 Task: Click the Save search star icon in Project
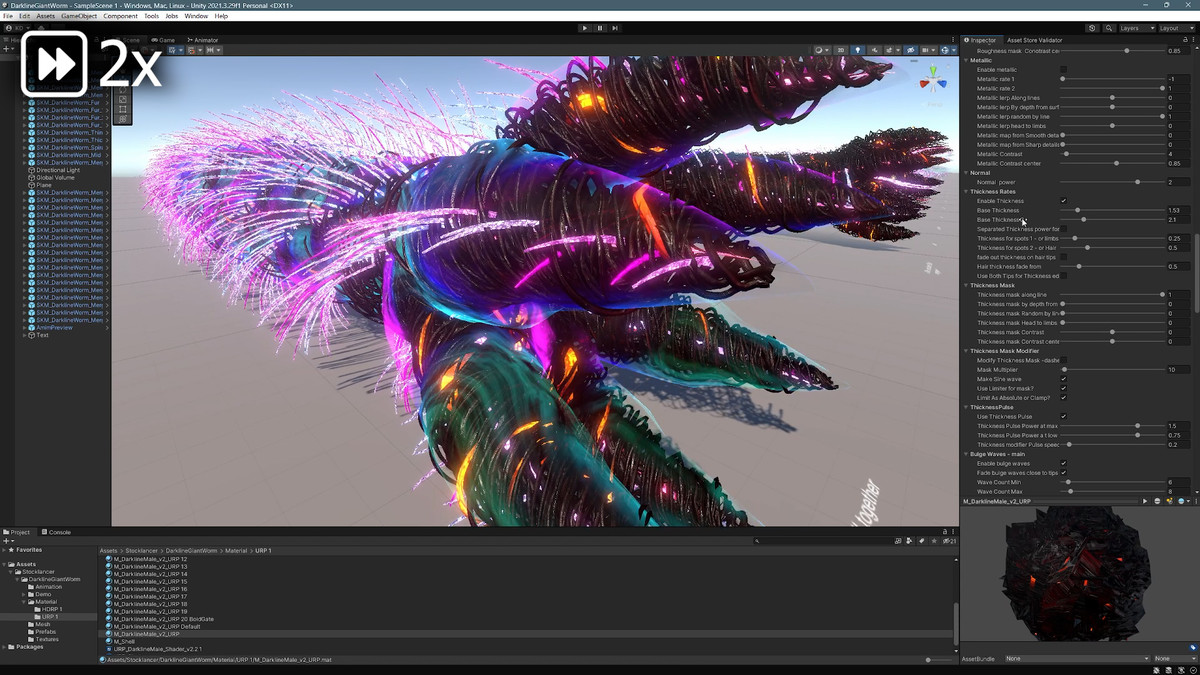[934, 541]
